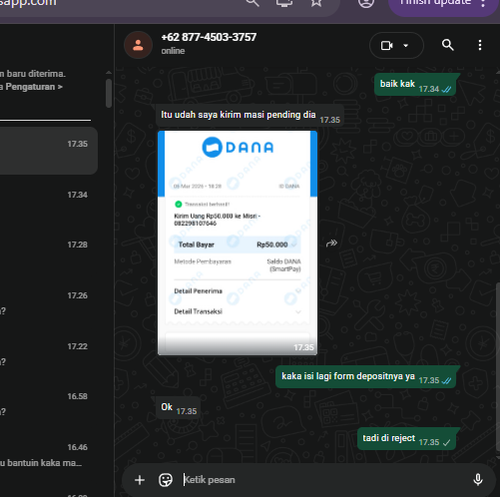The height and width of the screenshot is (497, 500).
Task: Click the phone number +62 877-4503-3757 header
Action: point(209,37)
